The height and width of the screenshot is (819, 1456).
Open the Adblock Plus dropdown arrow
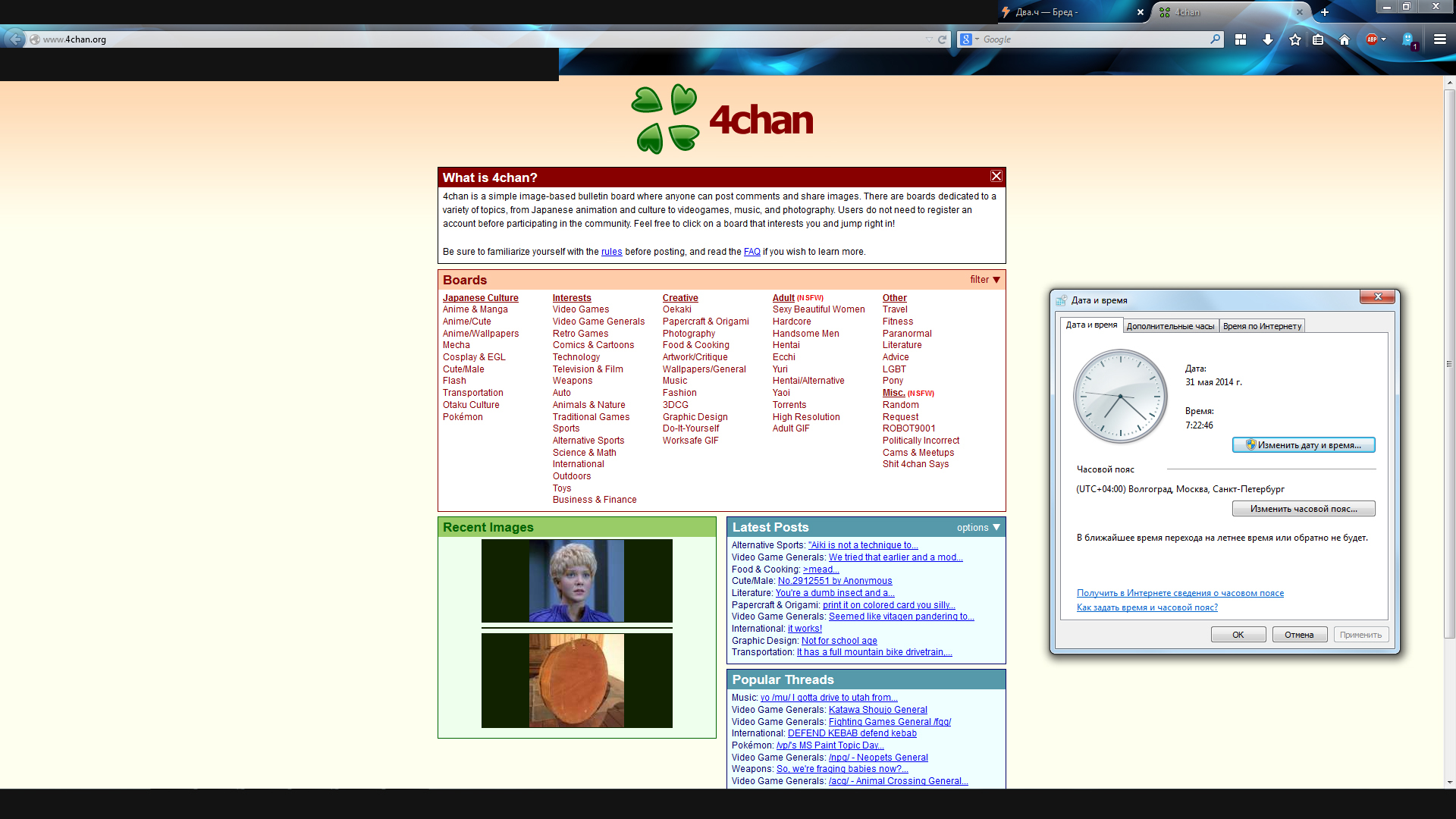click(x=1384, y=39)
